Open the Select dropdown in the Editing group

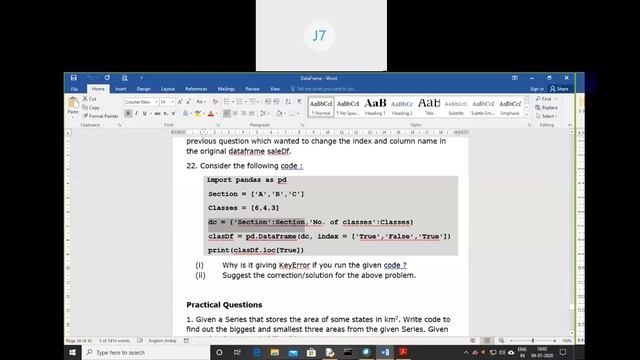click(546, 116)
